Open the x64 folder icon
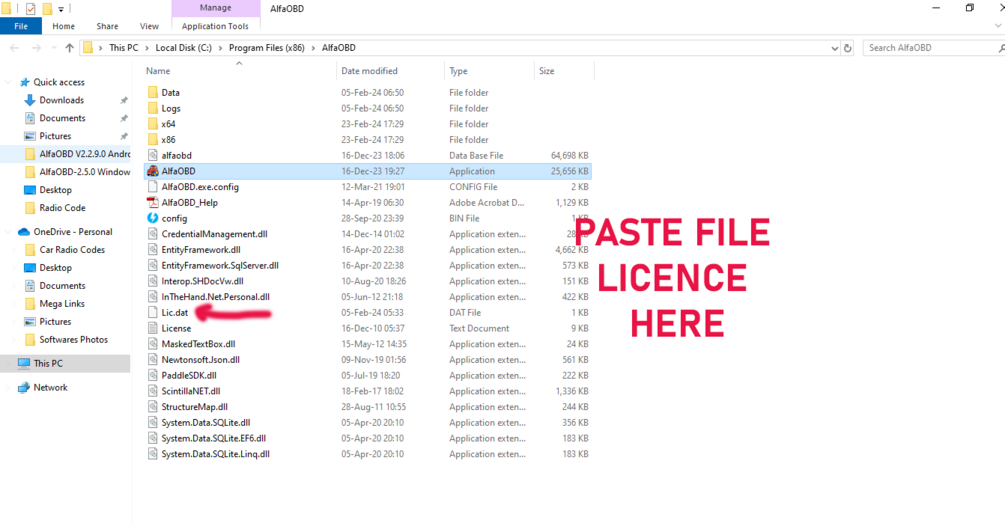The width and height of the screenshot is (1005, 526). (153, 124)
